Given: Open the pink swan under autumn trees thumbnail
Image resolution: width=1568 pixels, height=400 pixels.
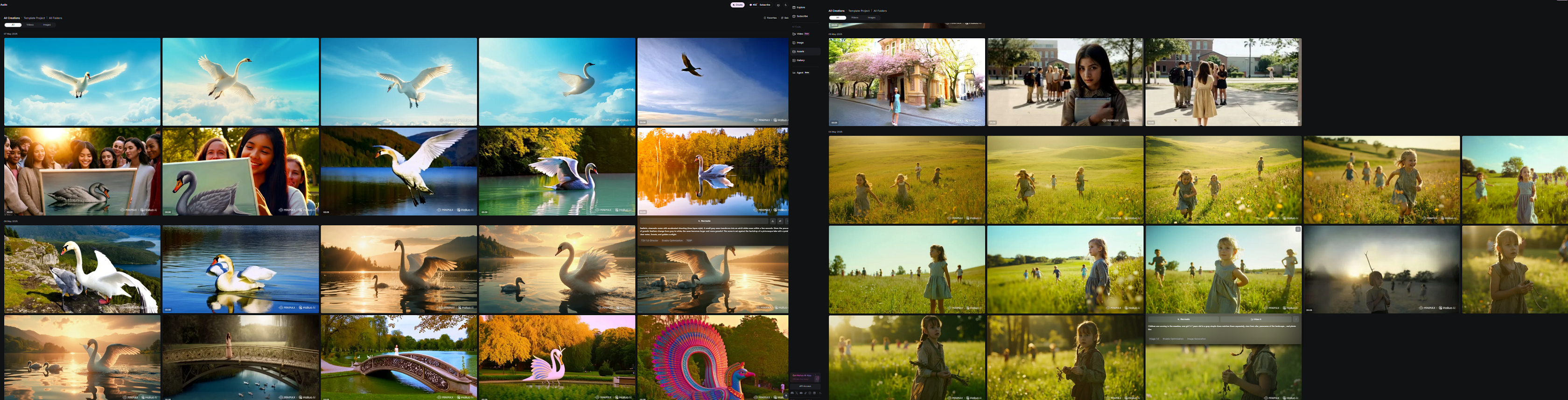Looking at the screenshot, I should 557,358.
